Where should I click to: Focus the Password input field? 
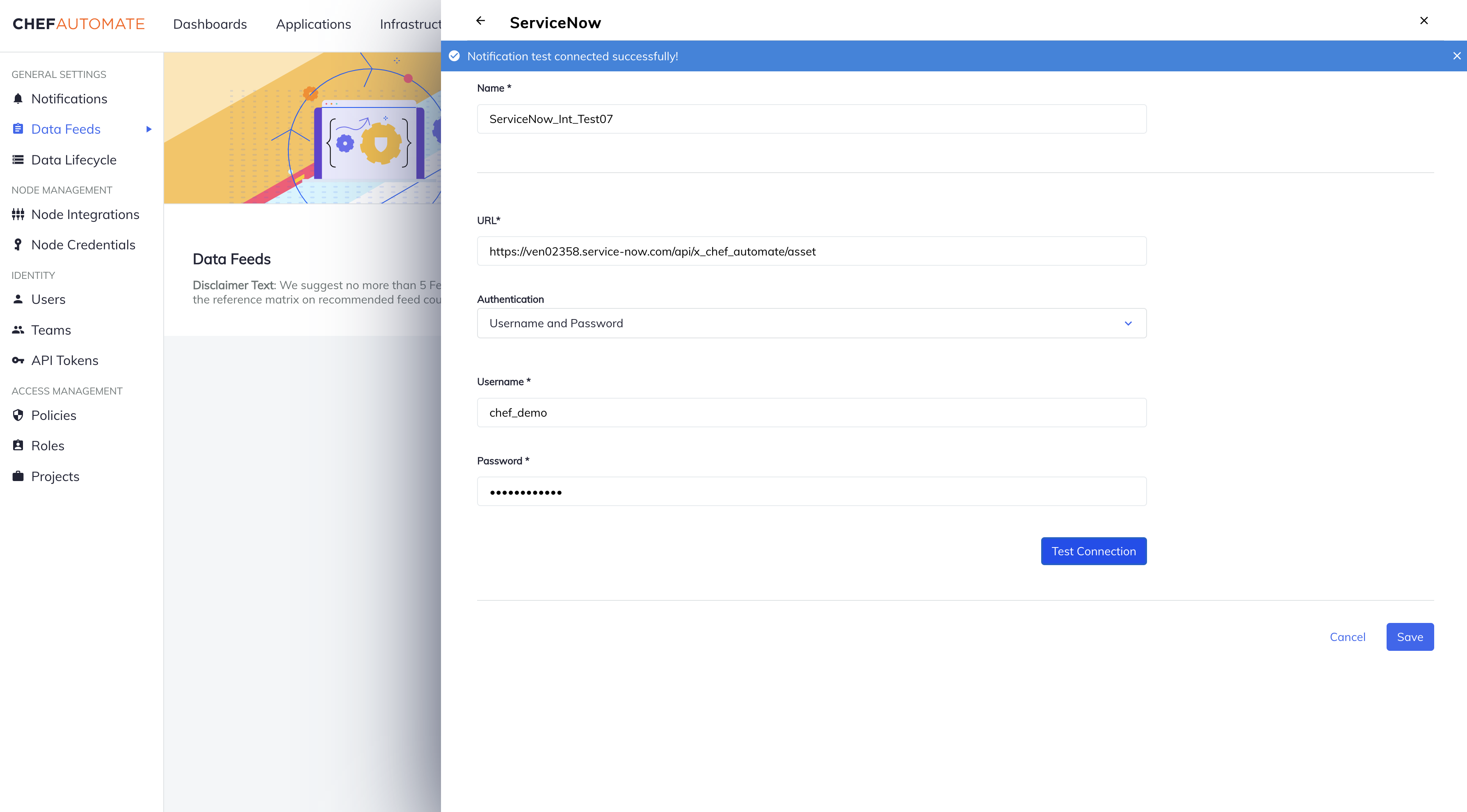pyautogui.click(x=811, y=491)
